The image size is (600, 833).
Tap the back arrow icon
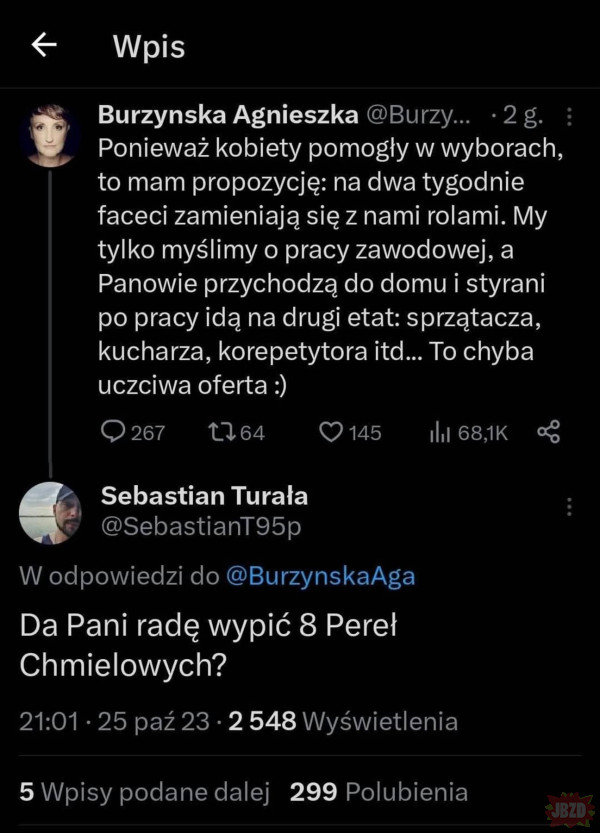[x=43, y=46]
